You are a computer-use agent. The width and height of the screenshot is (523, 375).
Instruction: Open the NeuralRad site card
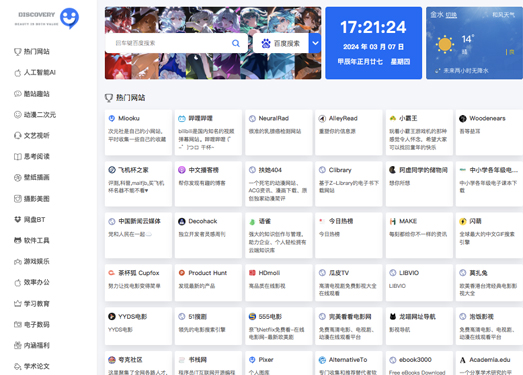point(279,132)
